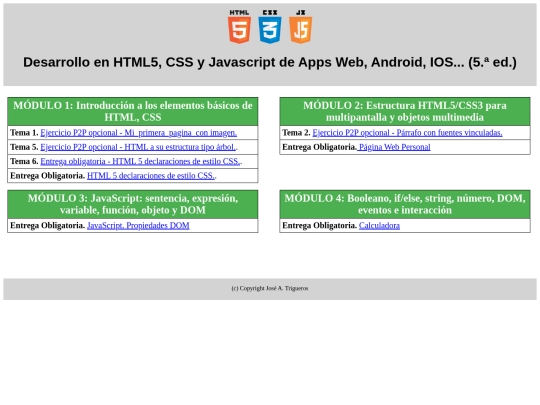Open the 'JavaScript. Propiedades DOM' link
540x405 pixels.
click(x=138, y=226)
